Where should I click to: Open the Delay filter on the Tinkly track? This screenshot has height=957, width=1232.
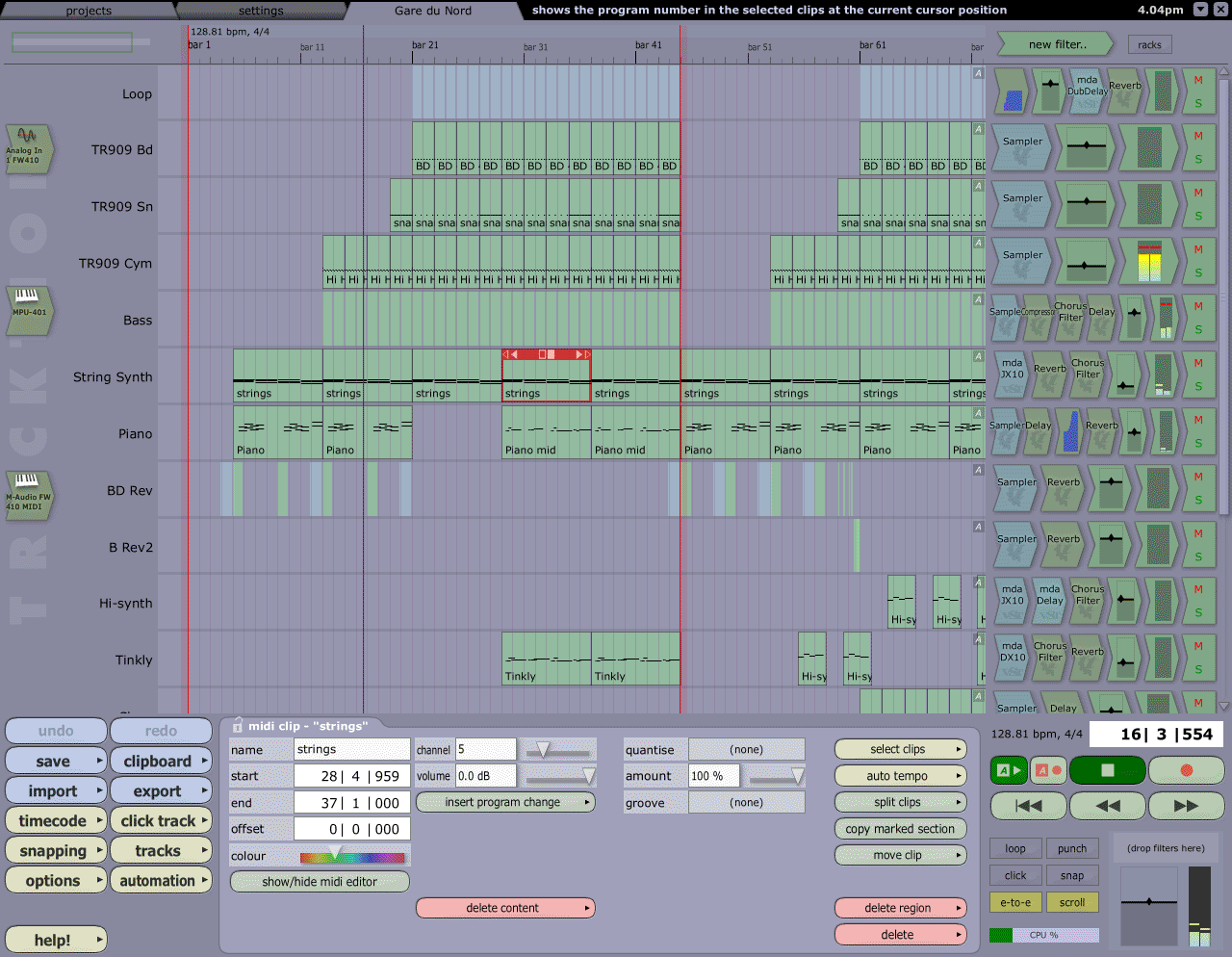click(x=1064, y=706)
